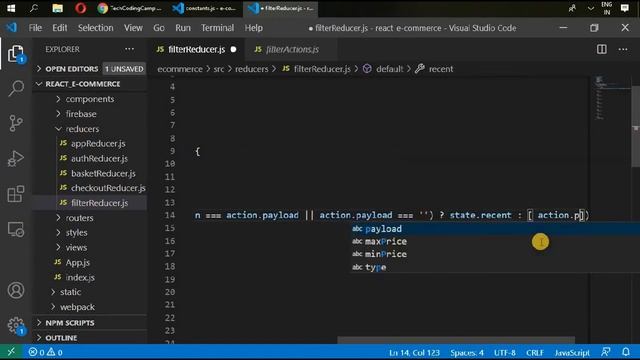Open Windows taskbar search
Viewport: 640px width, 360px height.
tap(34, 8)
